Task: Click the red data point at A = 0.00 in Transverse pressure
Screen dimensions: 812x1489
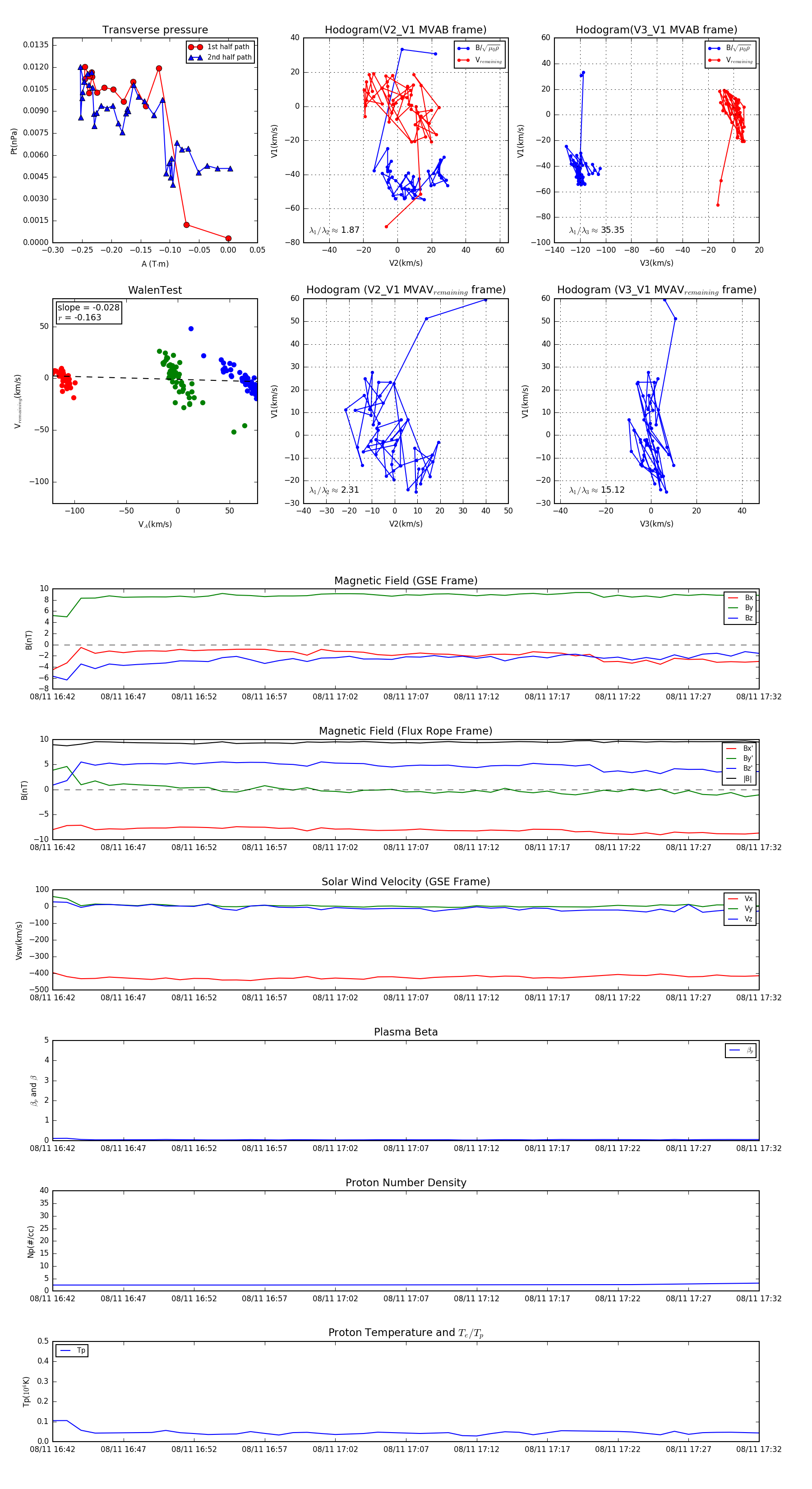Action: pos(228,238)
